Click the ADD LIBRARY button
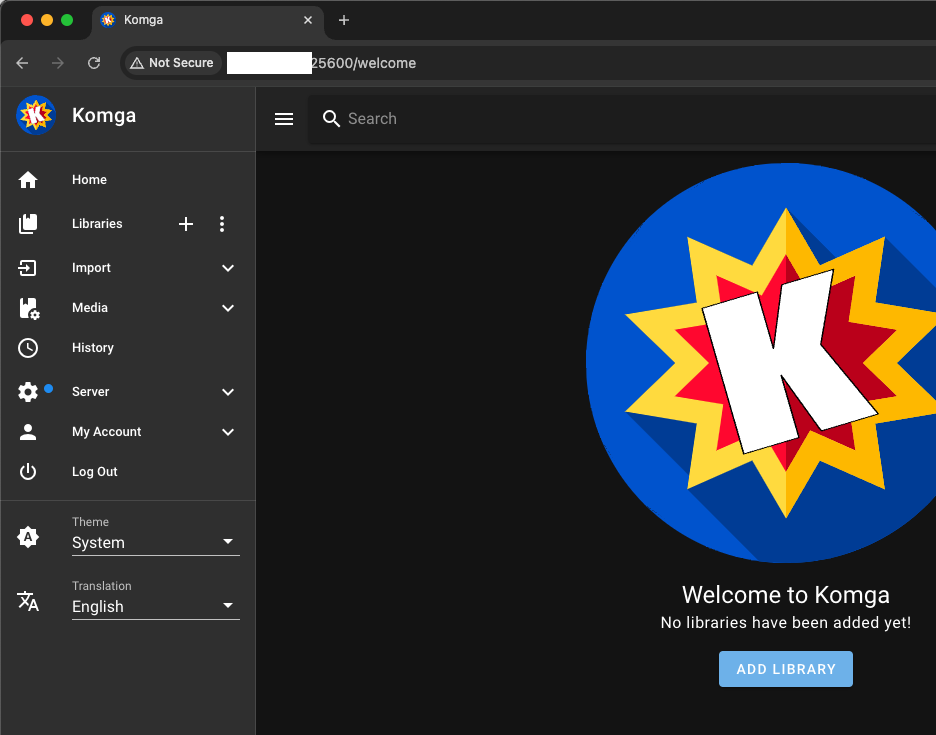 (x=786, y=668)
